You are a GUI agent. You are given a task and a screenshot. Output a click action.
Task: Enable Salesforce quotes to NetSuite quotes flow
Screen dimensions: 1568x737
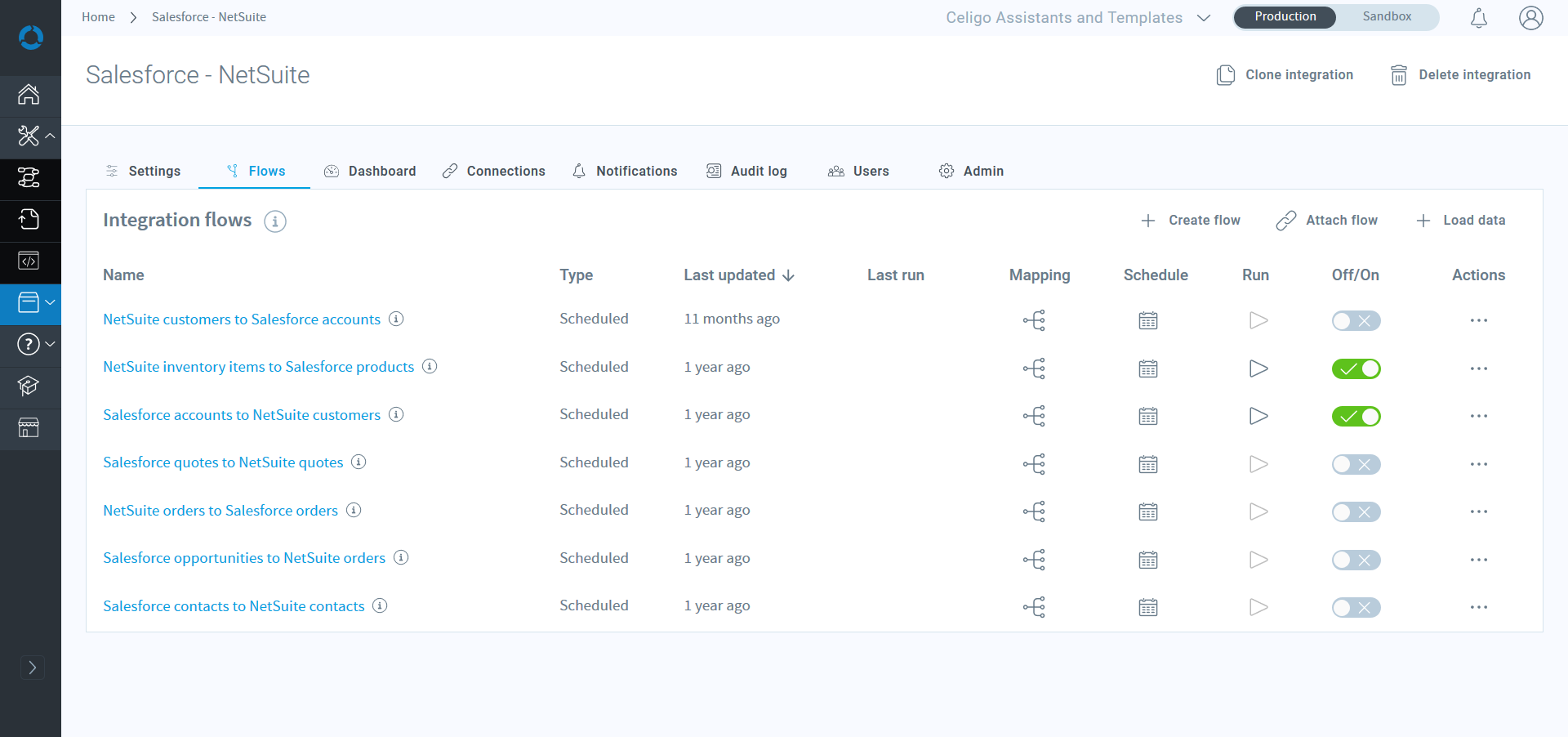tap(1356, 464)
